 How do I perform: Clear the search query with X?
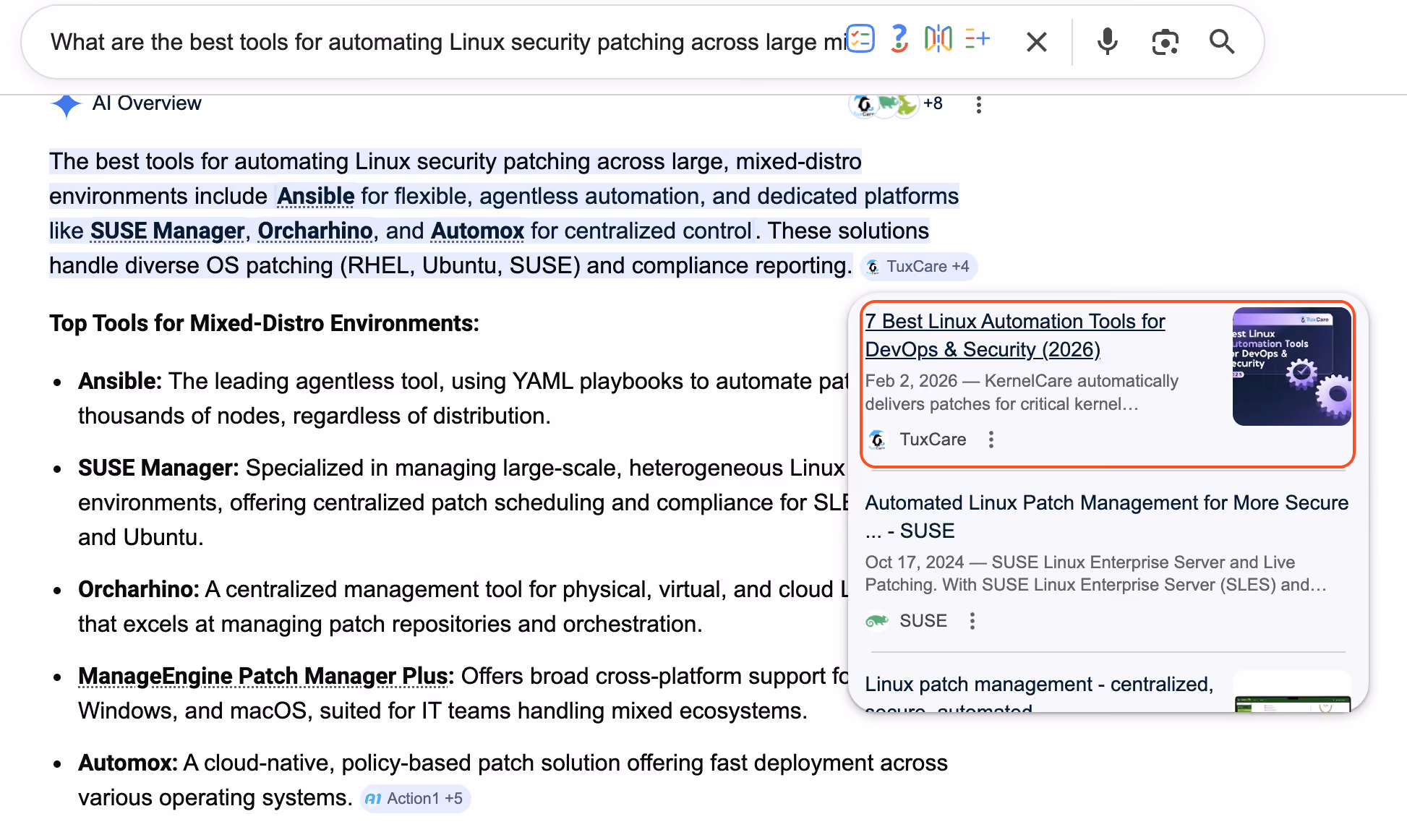1036,42
